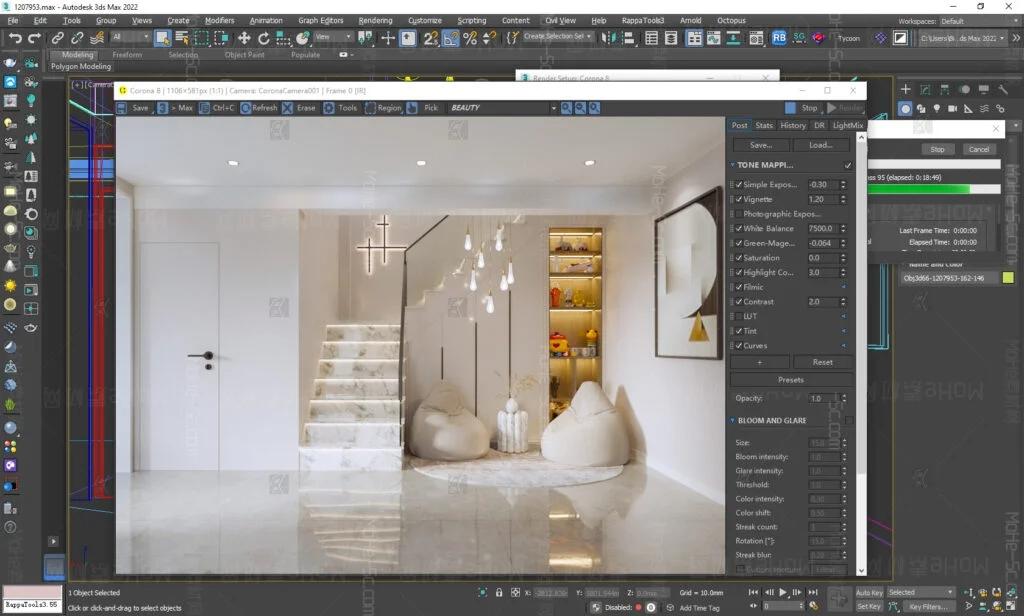Uncheck the Filmic tone mapping option
Screen dimensions: 1024x616
[x=739, y=286]
